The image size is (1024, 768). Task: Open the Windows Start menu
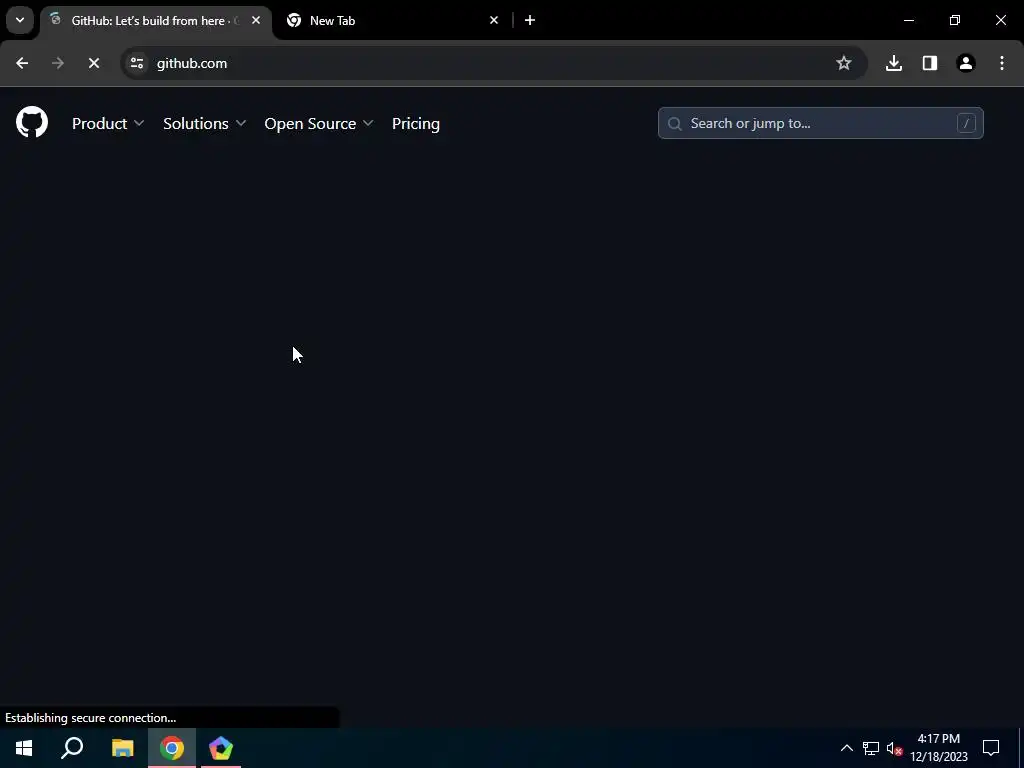pyautogui.click(x=24, y=748)
